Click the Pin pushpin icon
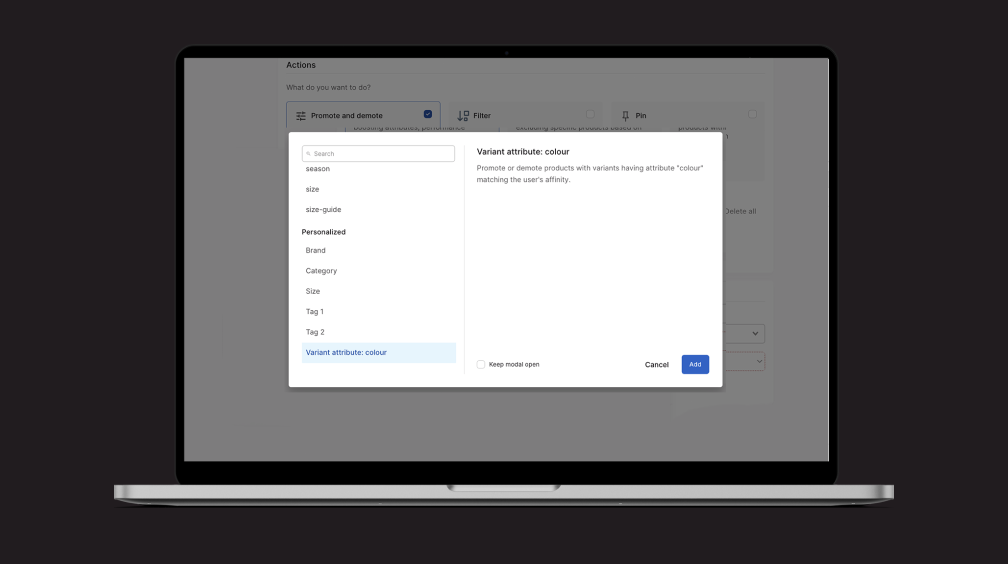 pos(626,116)
